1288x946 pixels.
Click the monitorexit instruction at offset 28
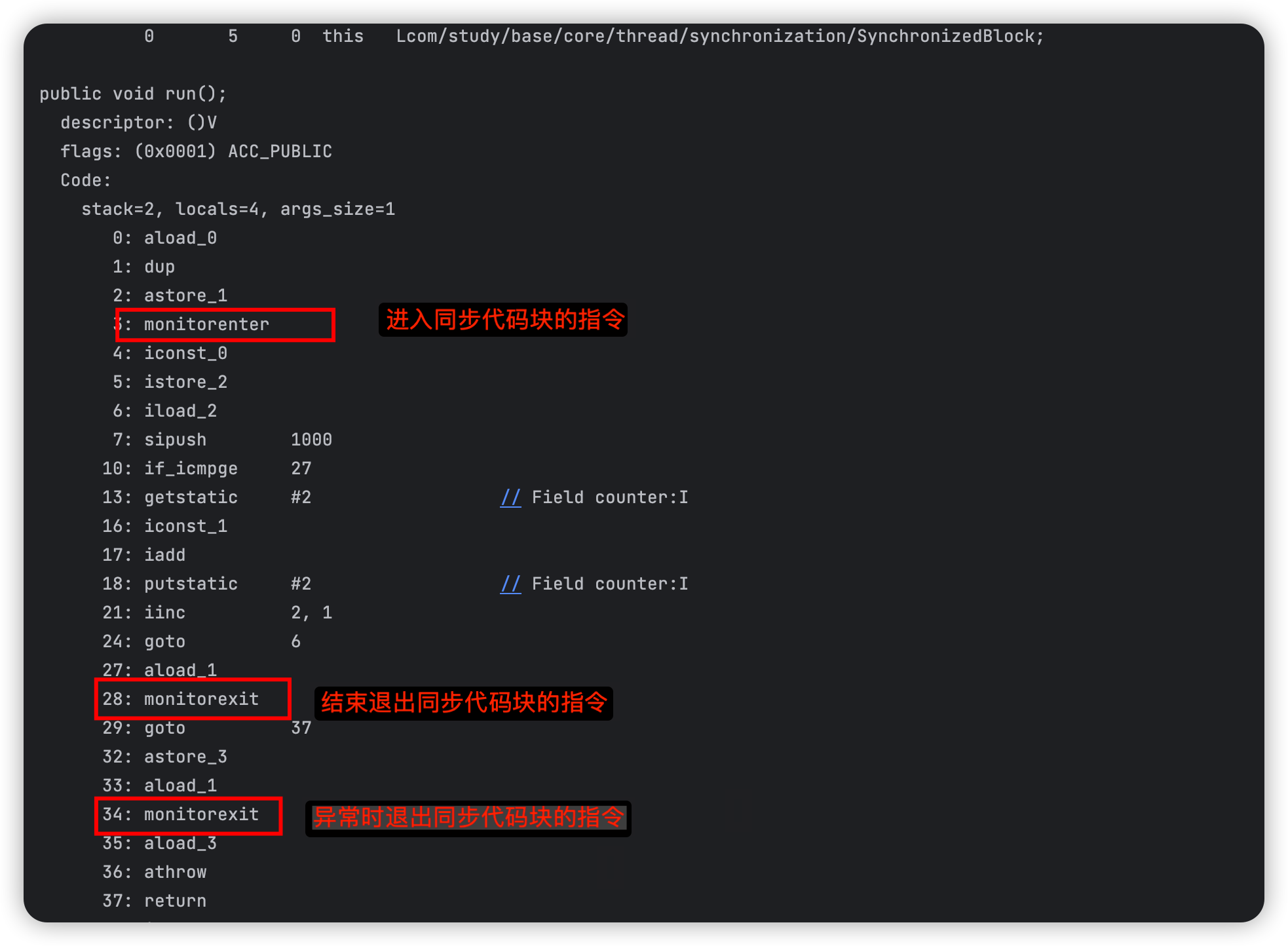pos(201,699)
